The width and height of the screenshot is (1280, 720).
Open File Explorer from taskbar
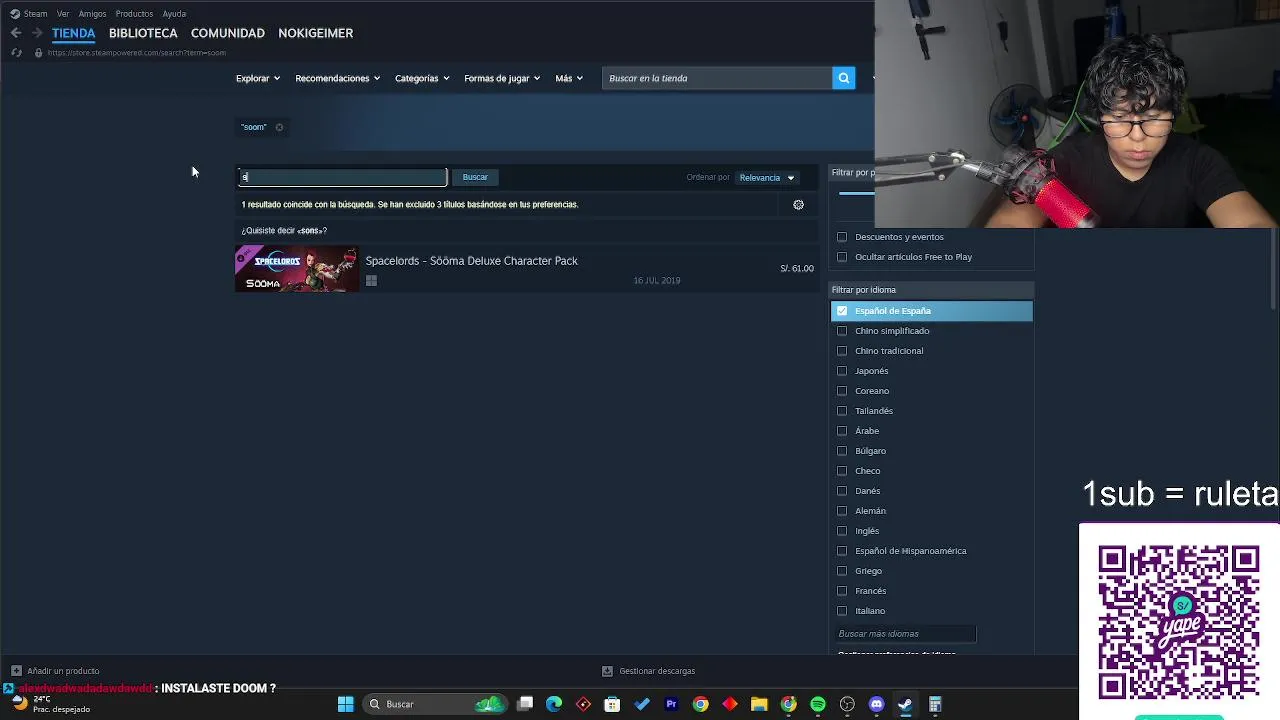click(x=759, y=704)
